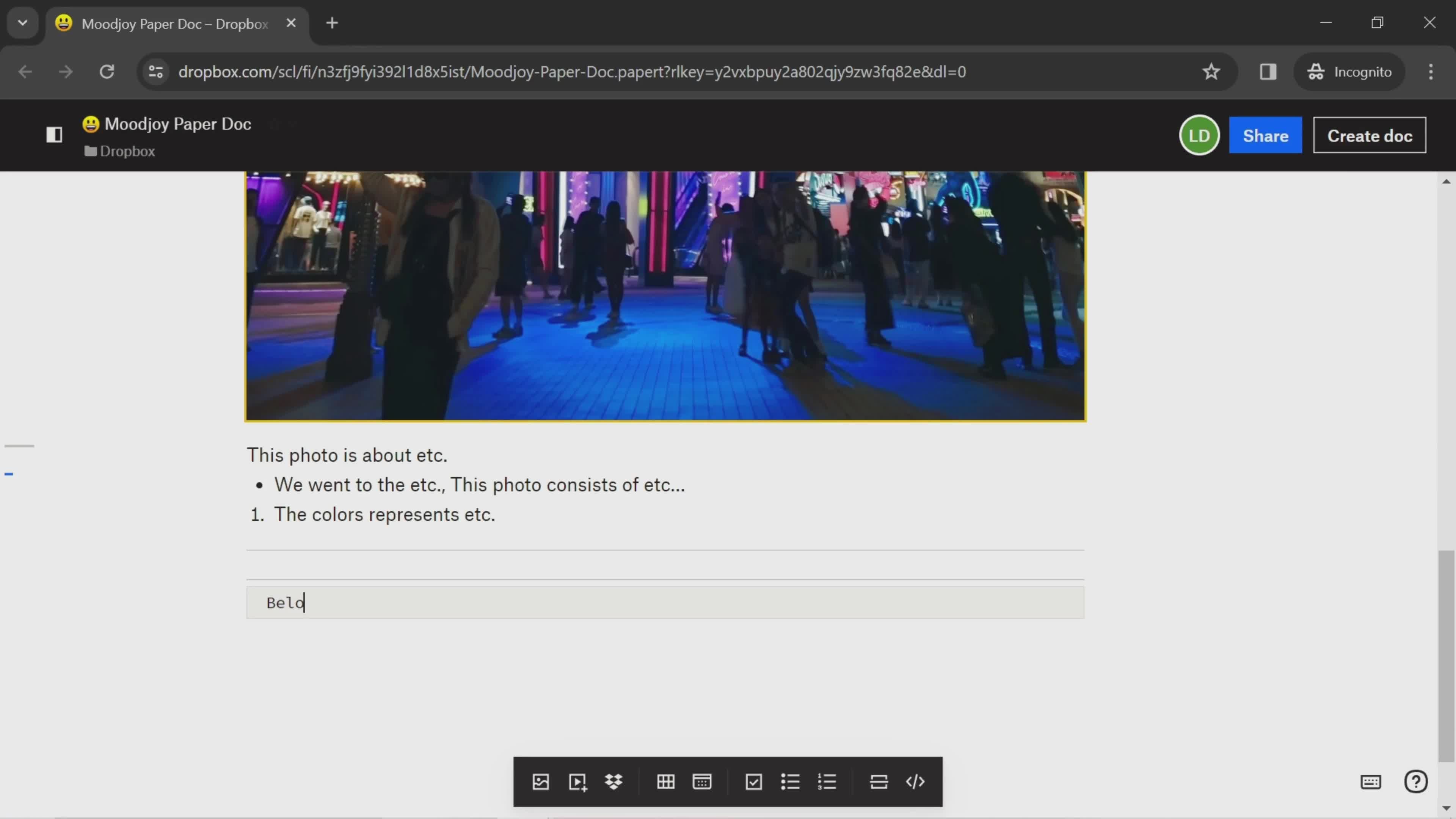The height and width of the screenshot is (819, 1456).
Task: Open the tab search dropdown
Action: 23,23
